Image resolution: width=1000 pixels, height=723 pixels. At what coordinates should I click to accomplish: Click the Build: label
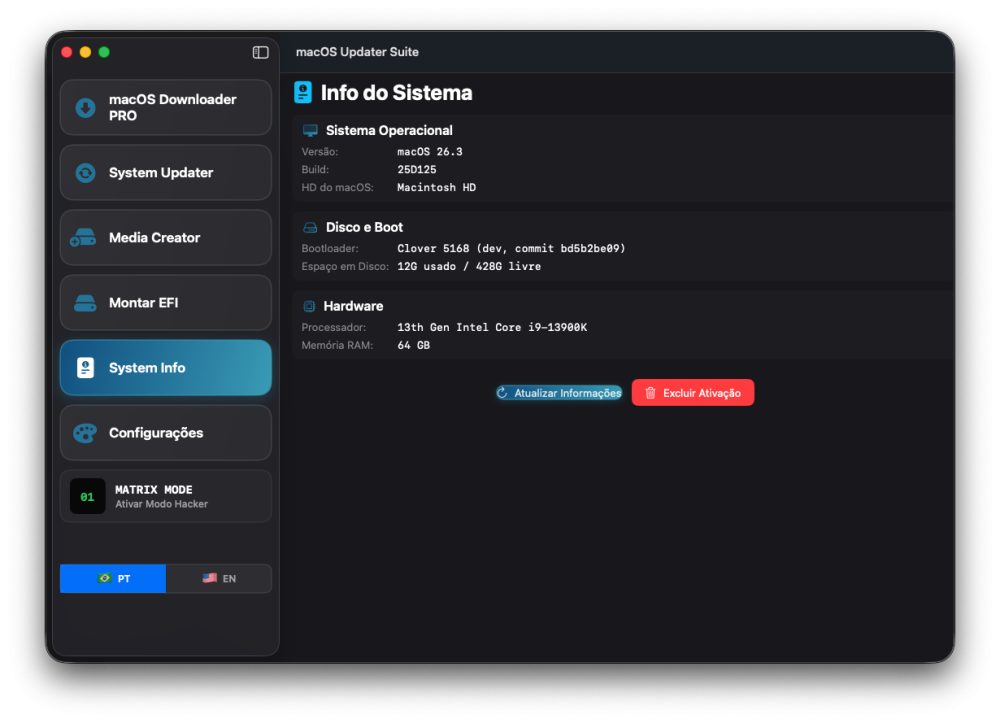point(315,170)
